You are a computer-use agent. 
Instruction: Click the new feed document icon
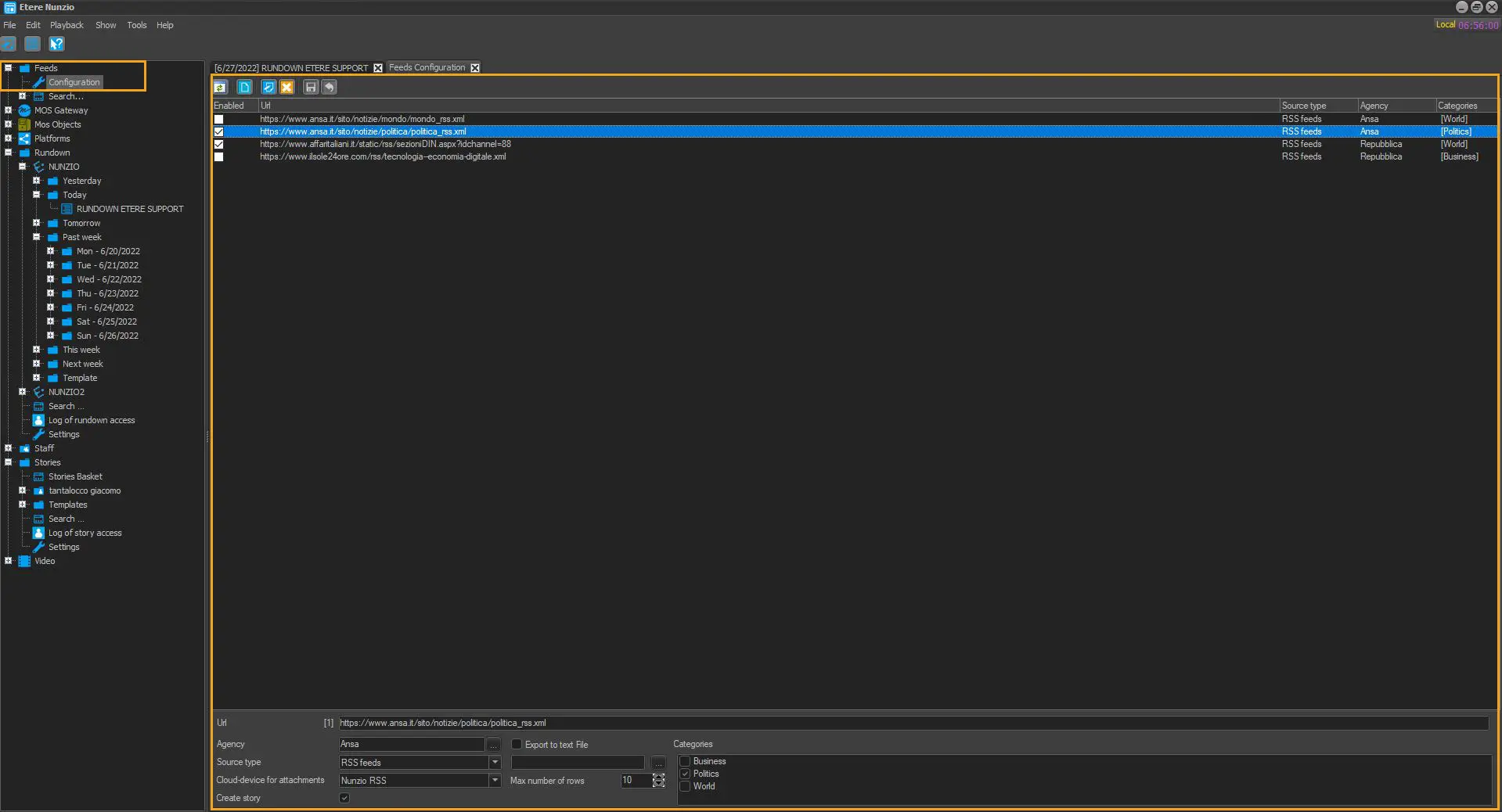[x=245, y=87]
